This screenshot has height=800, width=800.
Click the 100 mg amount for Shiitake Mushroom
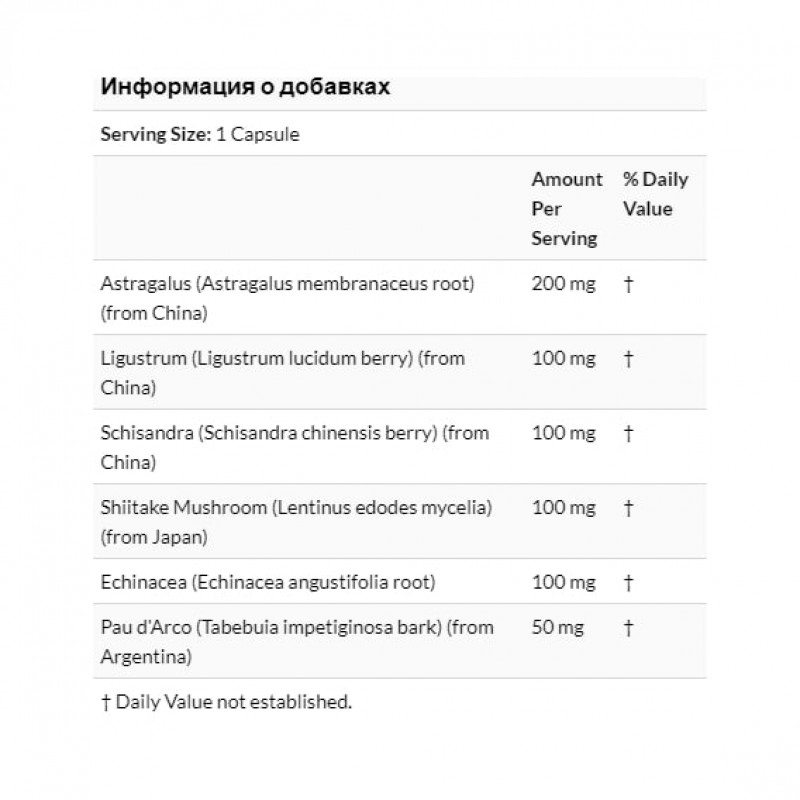(562, 509)
